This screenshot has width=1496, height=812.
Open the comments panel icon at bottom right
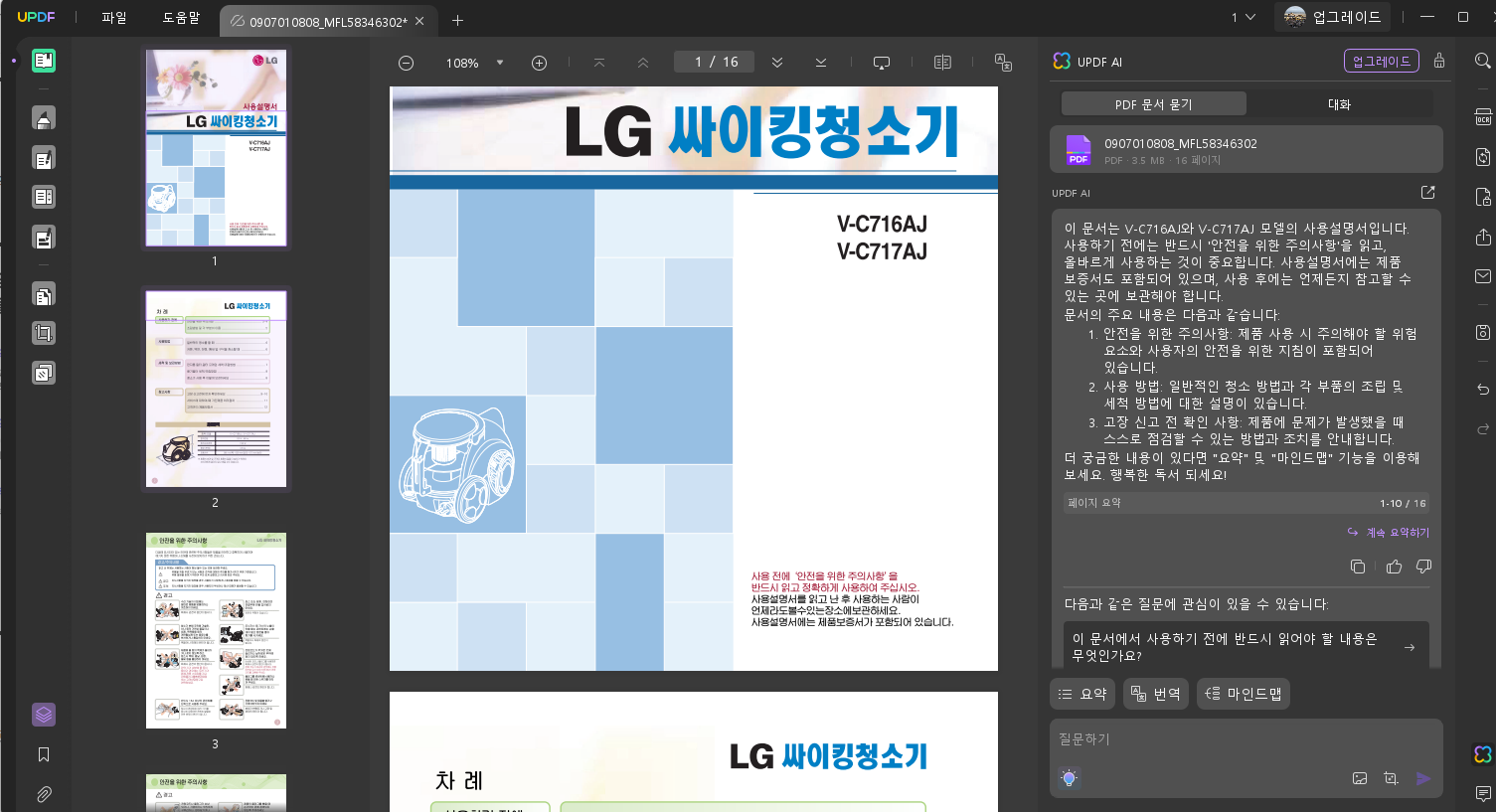(1482, 794)
